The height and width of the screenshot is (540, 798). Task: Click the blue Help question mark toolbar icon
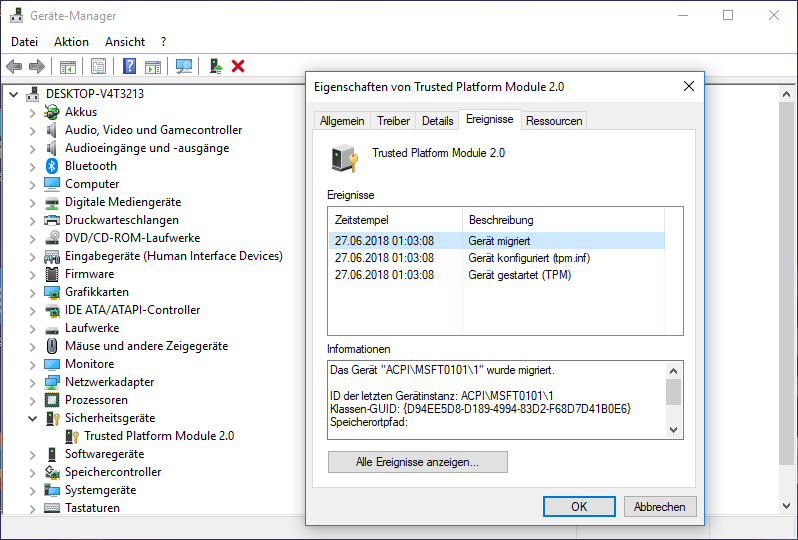point(129,66)
